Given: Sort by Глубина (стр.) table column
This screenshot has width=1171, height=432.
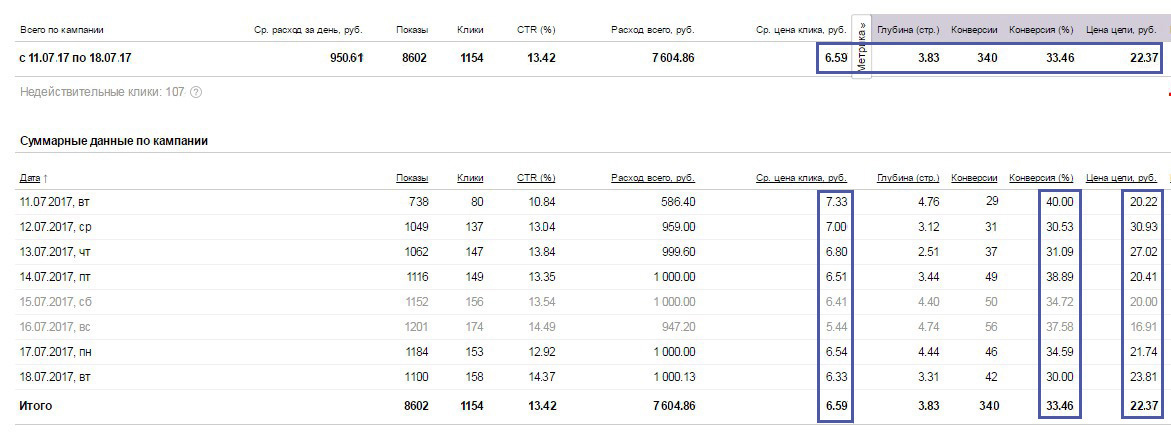Looking at the screenshot, I should pos(907,178).
